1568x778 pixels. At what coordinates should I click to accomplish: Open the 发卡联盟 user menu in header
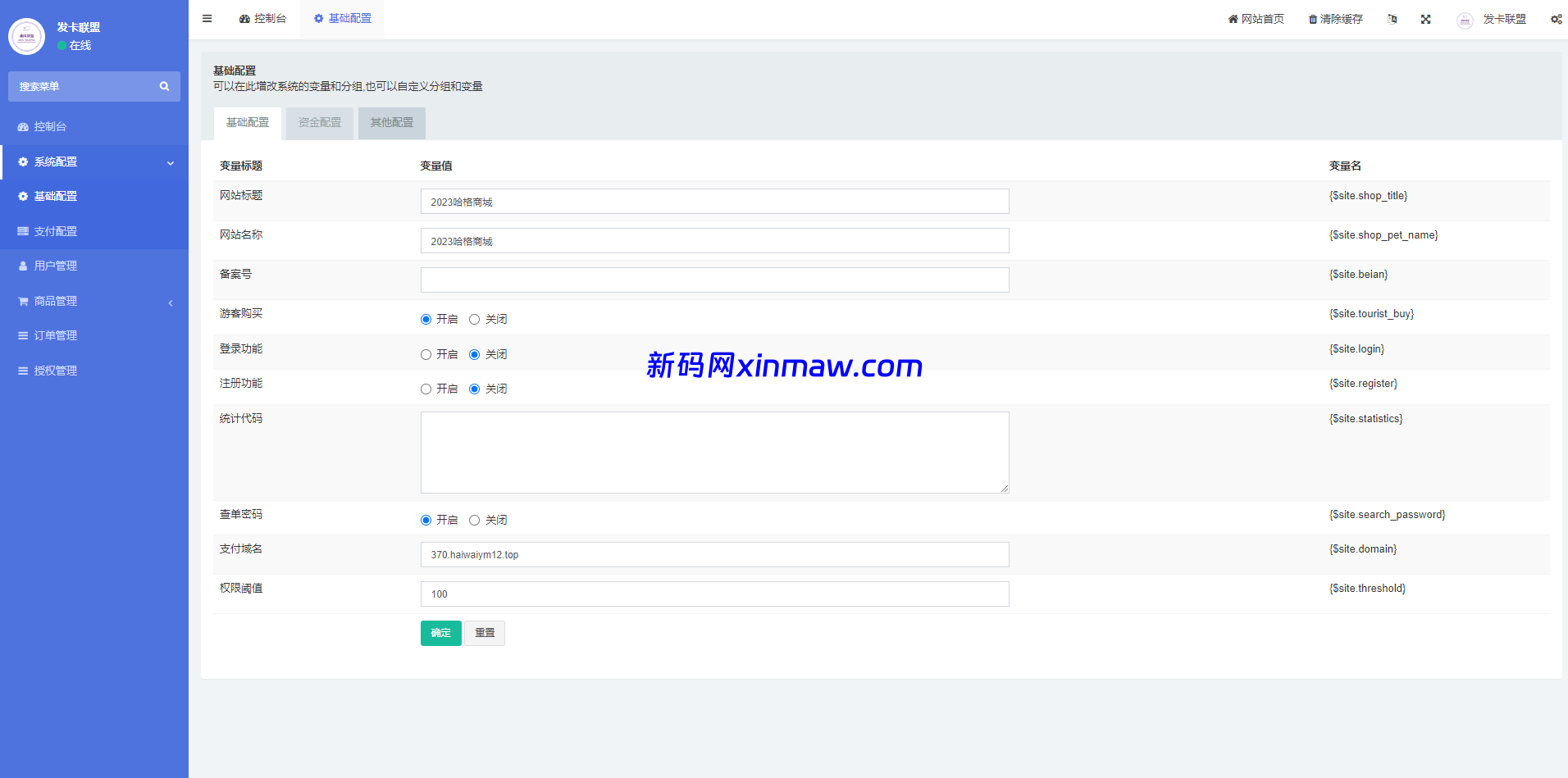pos(1493,19)
